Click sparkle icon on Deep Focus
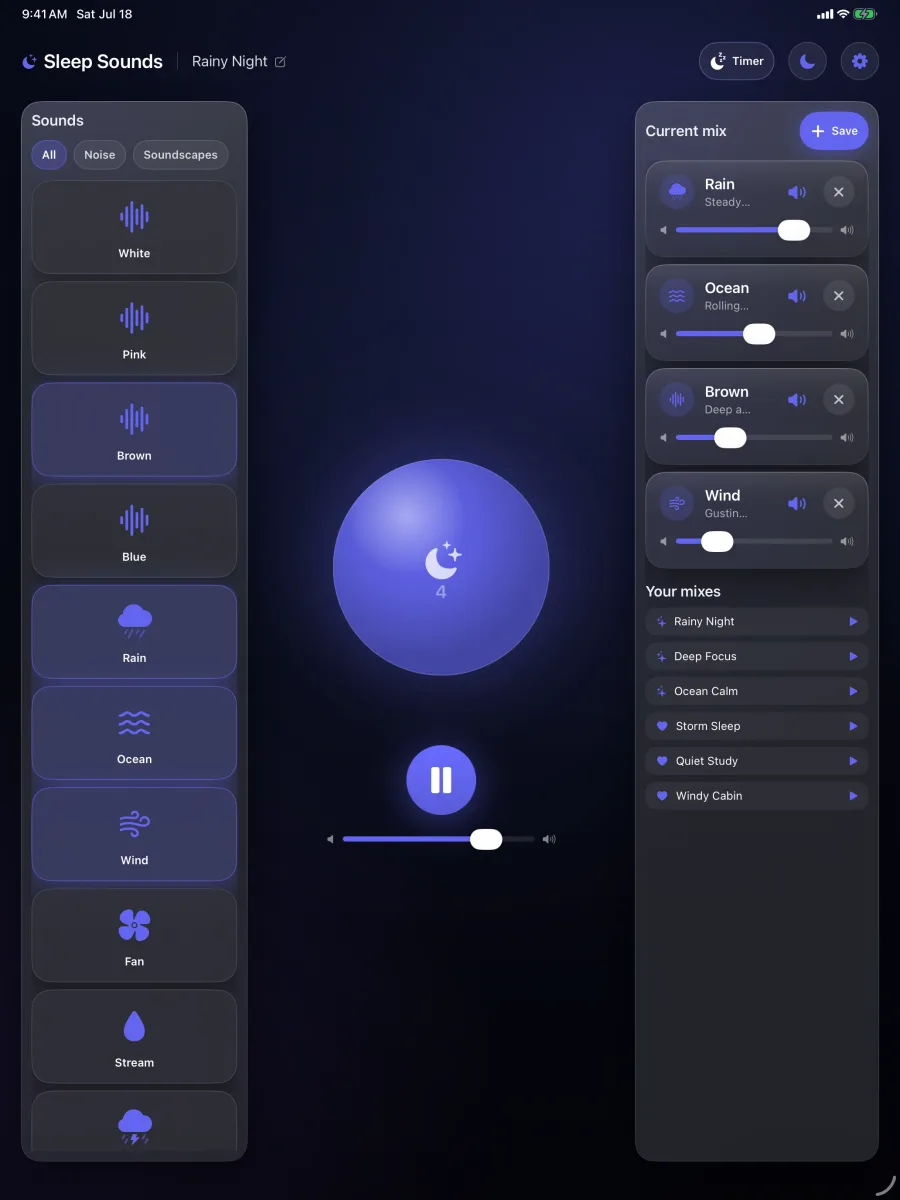900x1200 pixels. 661,657
